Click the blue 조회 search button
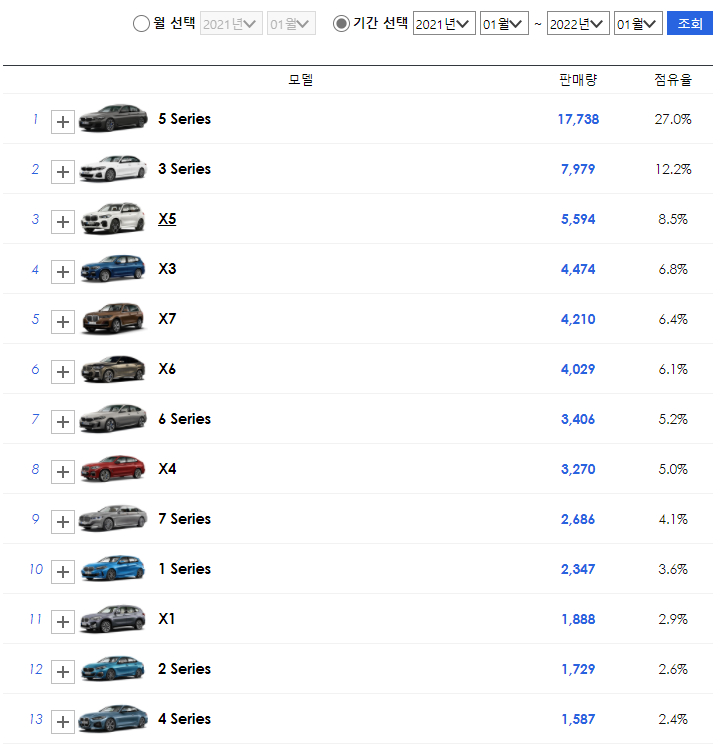Viewport: 727px width, 744px height. click(690, 23)
